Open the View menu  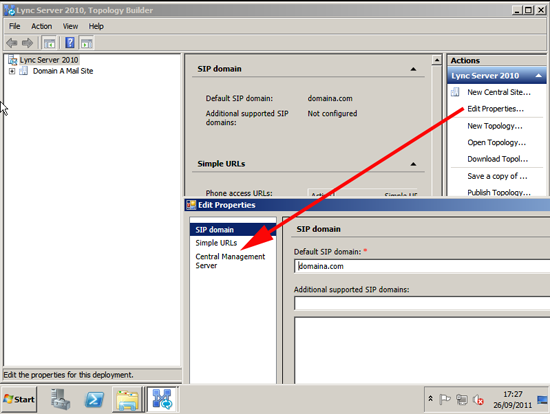[70, 26]
